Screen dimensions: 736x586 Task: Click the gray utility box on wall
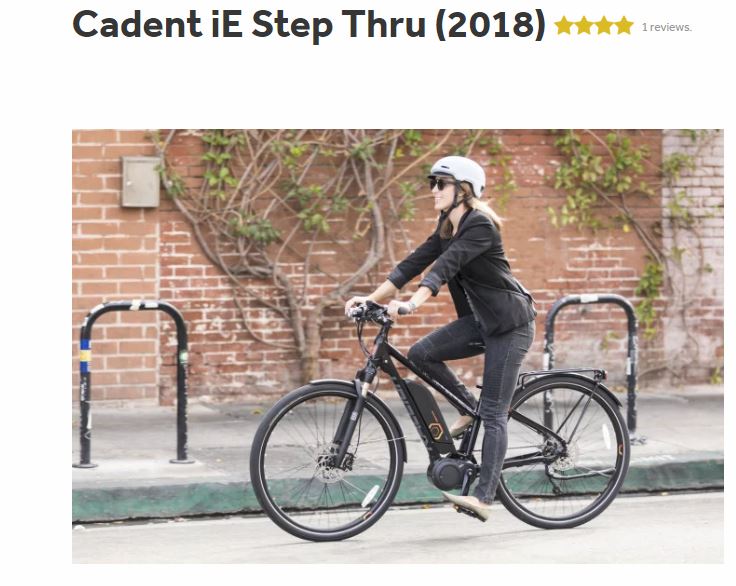click(141, 182)
